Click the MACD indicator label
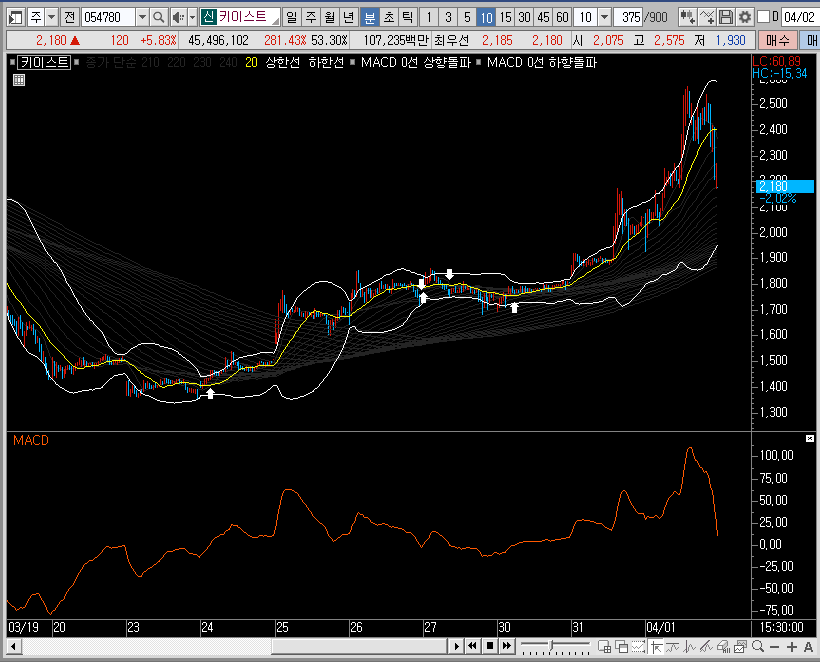820x662 pixels. (x=31, y=440)
